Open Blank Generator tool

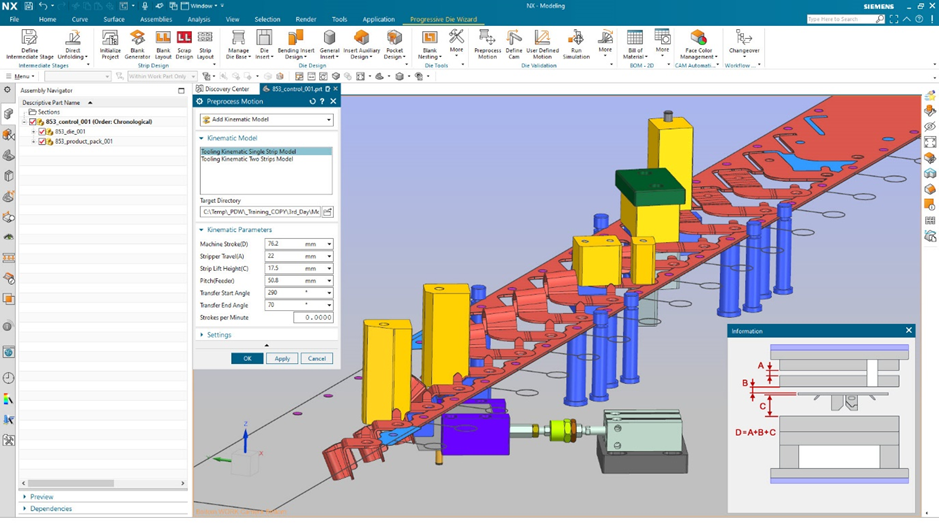(137, 45)
